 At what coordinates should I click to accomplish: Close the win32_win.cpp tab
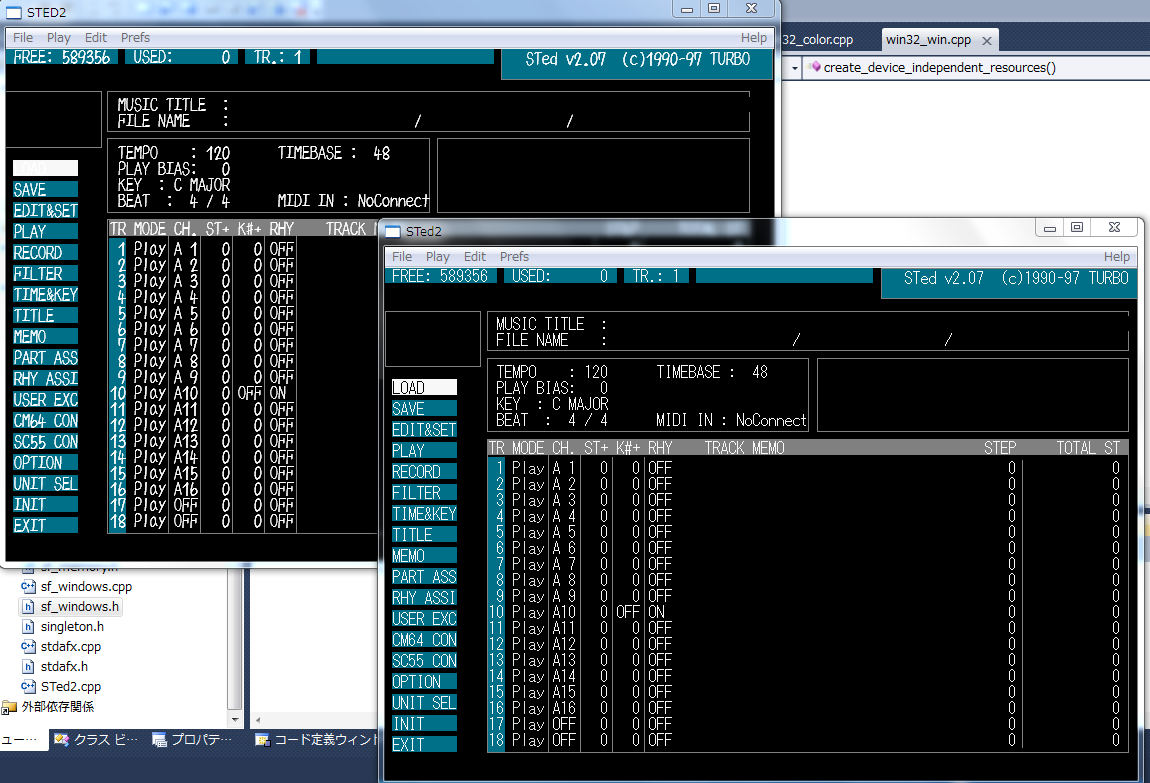tap(986, 41)
